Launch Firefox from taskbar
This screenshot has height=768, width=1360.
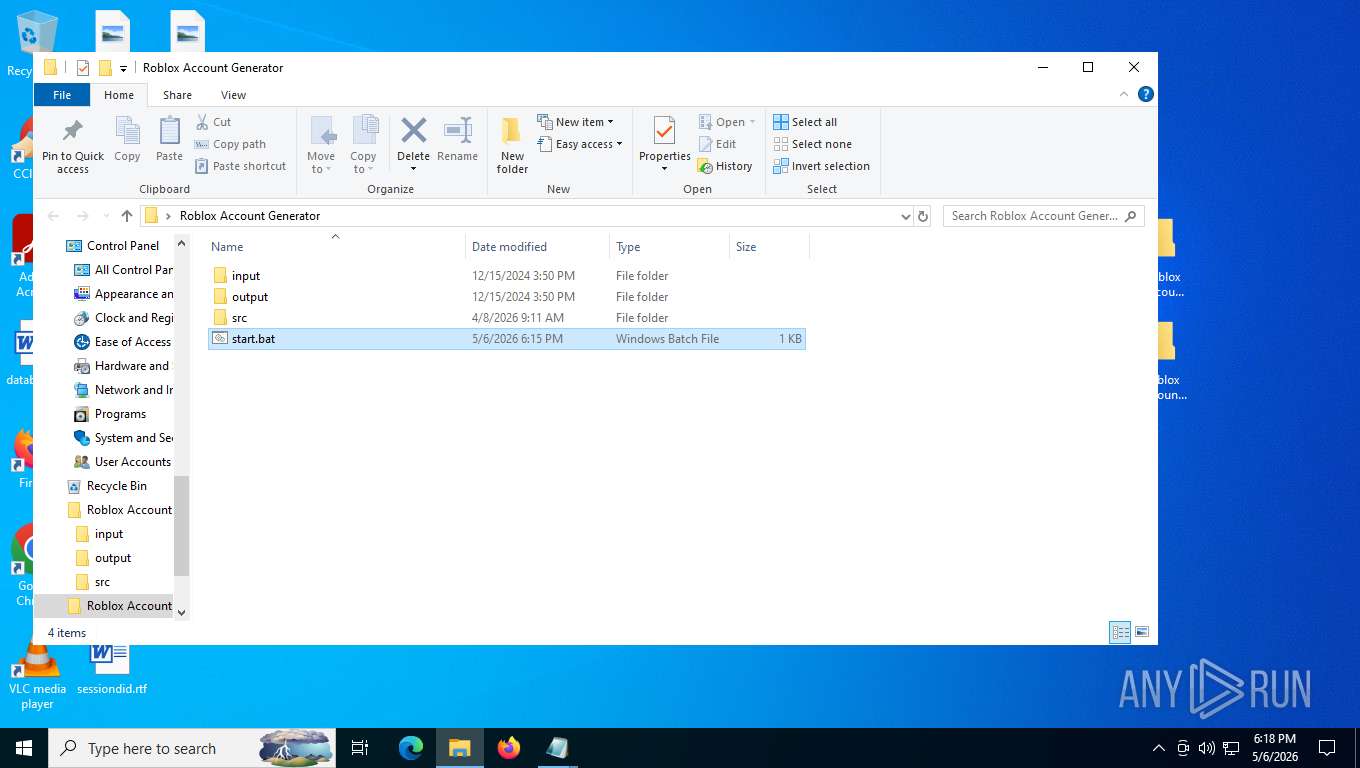(509, 748)
